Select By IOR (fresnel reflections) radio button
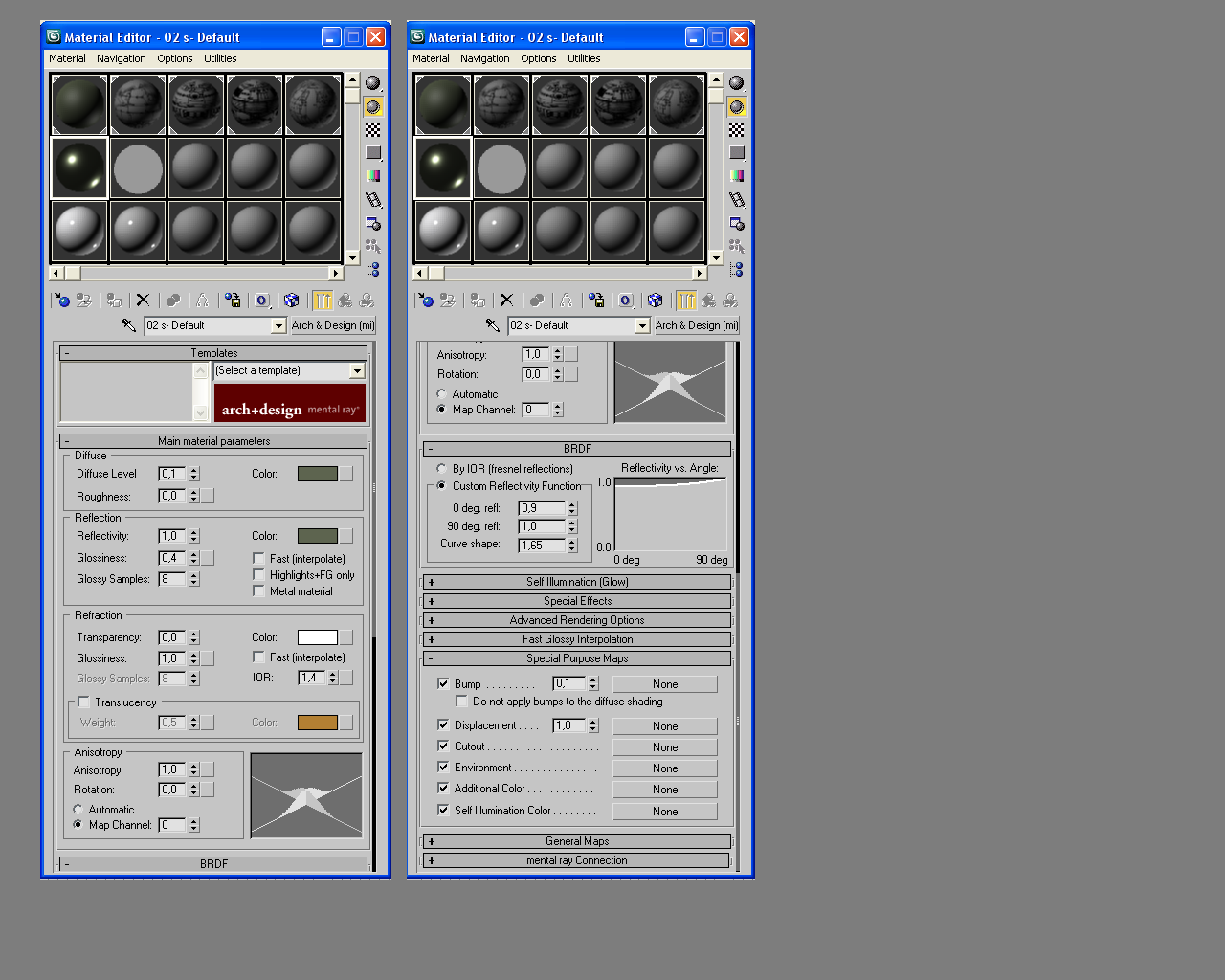 point(441,468)
